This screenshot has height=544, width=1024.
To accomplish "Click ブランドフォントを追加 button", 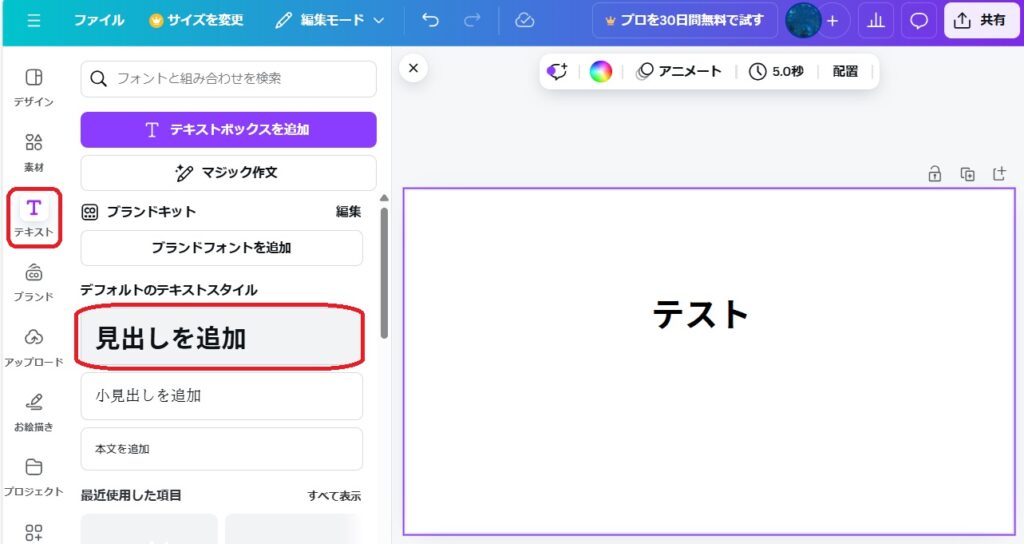I will [221, 248].
